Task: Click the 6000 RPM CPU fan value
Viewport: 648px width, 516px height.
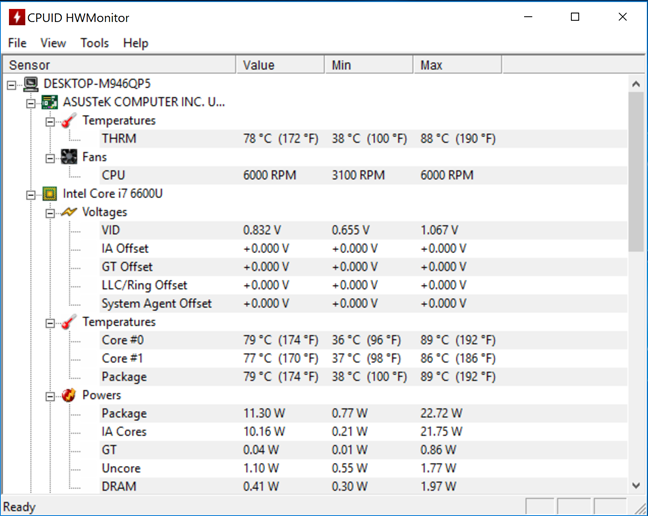Action: coord(269,175)
